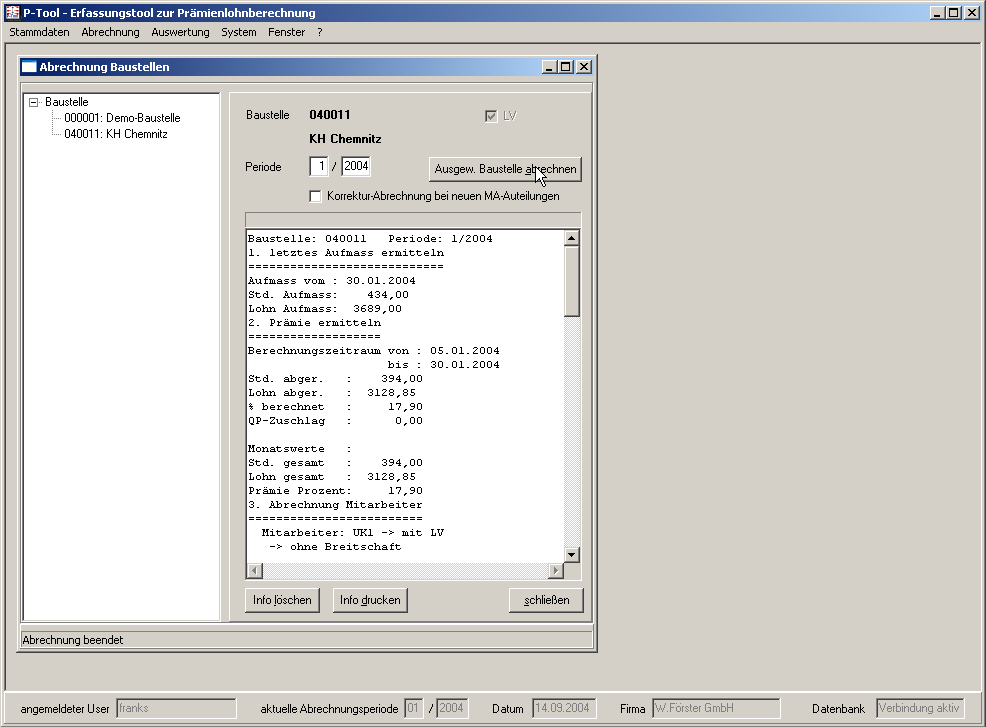Open the Fenster menu
The width and height of the screenshot is (986, 728).
click(x=286, y=32)
